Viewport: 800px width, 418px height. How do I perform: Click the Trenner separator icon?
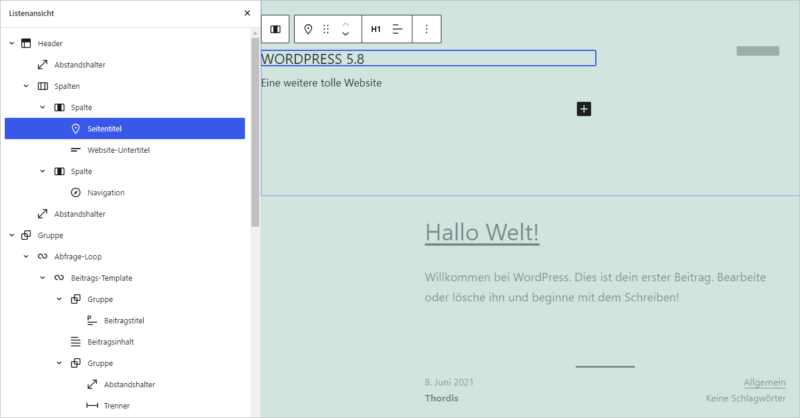coord(92,406)
